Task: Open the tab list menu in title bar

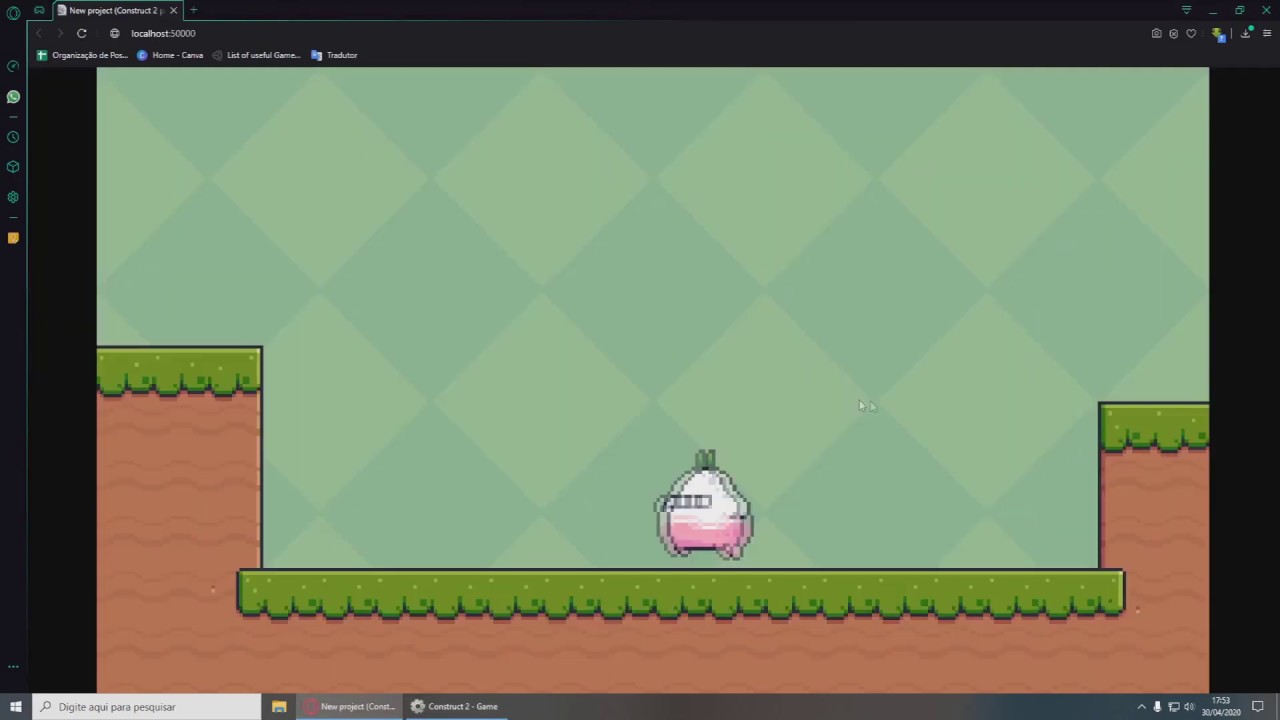Action: pos(1186,10)
